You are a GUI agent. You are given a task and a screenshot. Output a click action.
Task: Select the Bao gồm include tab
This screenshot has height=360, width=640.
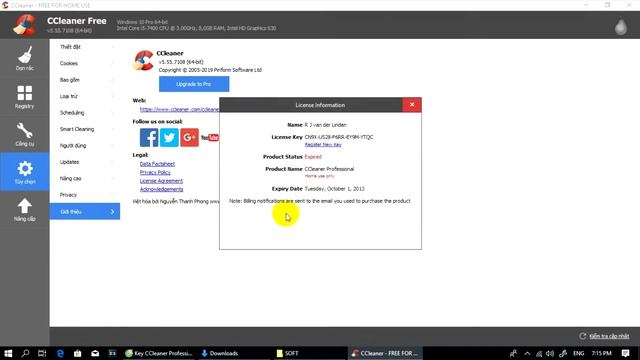[x=85, y=80]
